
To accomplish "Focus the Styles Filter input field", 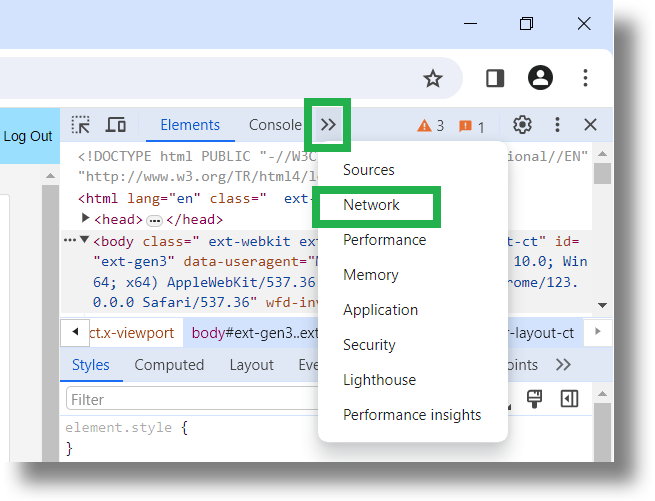I will click(192, 399).
